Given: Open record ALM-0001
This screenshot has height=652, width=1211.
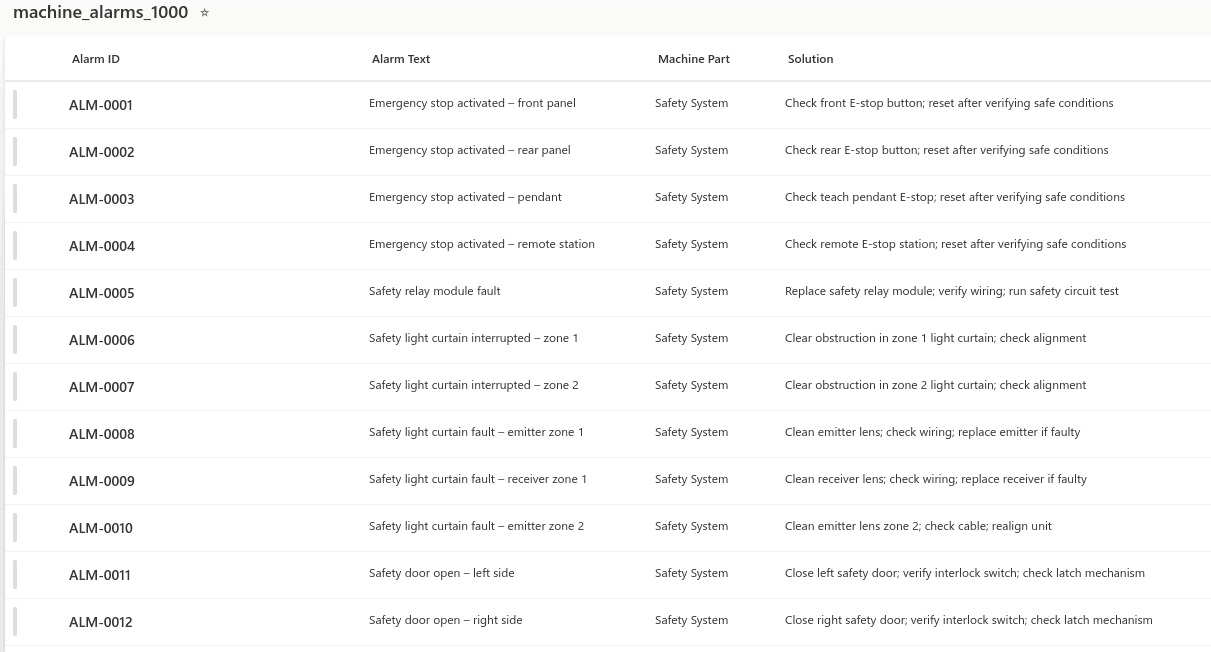Looking at the screenshot, I should click(x=100, y=105).
